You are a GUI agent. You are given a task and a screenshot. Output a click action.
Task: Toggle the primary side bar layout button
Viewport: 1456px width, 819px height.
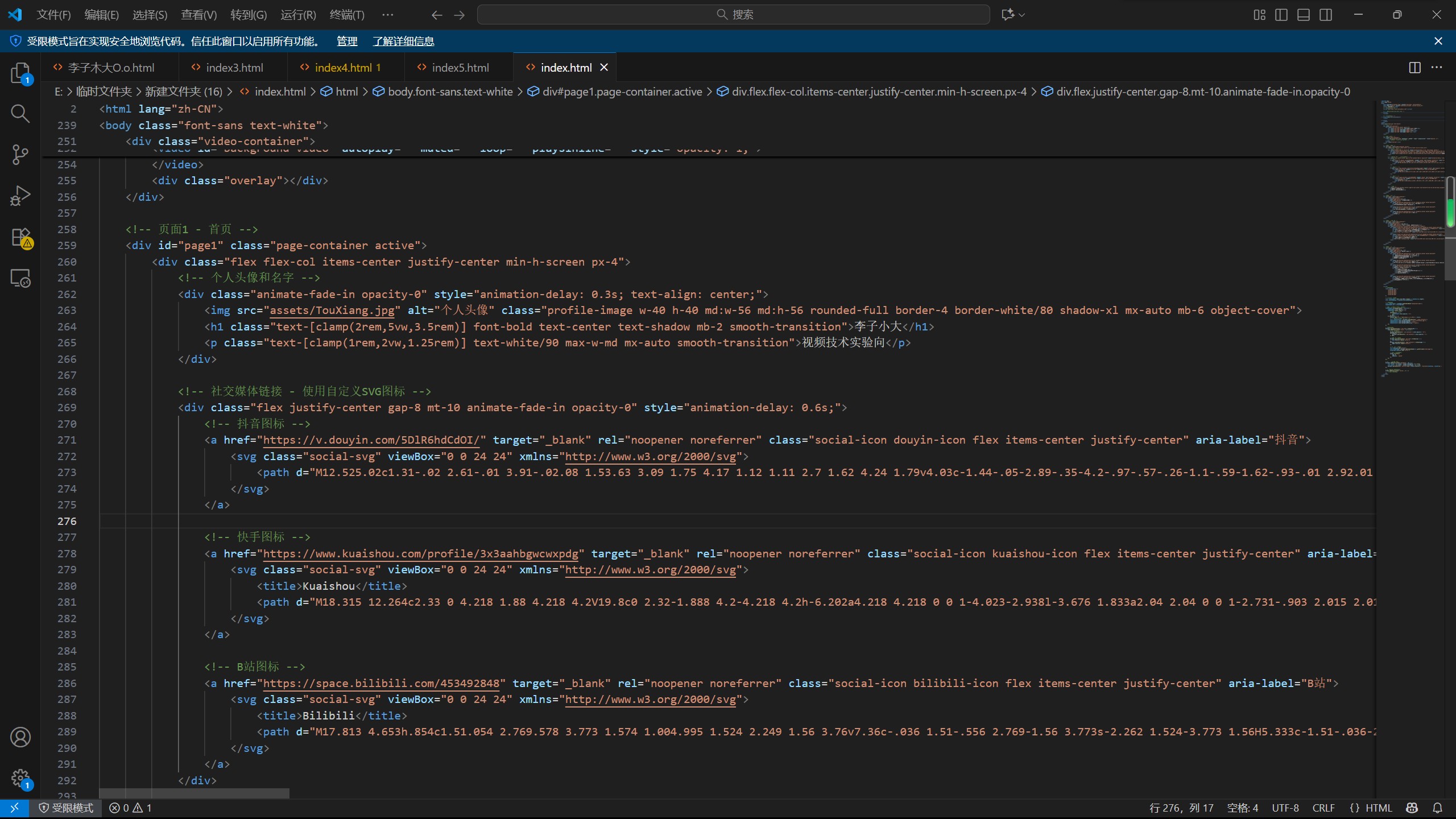(x=1281, y=15)
